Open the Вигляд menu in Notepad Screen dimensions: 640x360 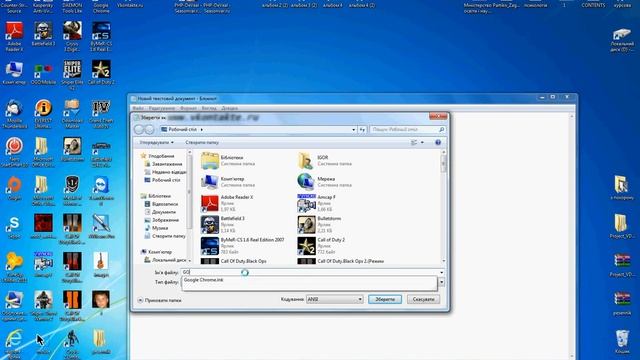click(x=209, y=108)
